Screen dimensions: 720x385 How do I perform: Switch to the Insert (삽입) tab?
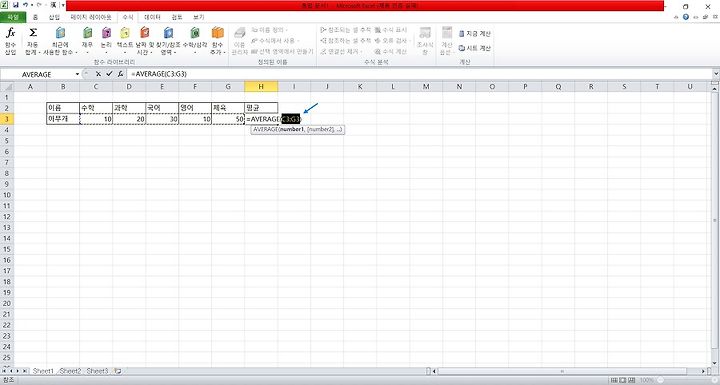coord(54,17)
